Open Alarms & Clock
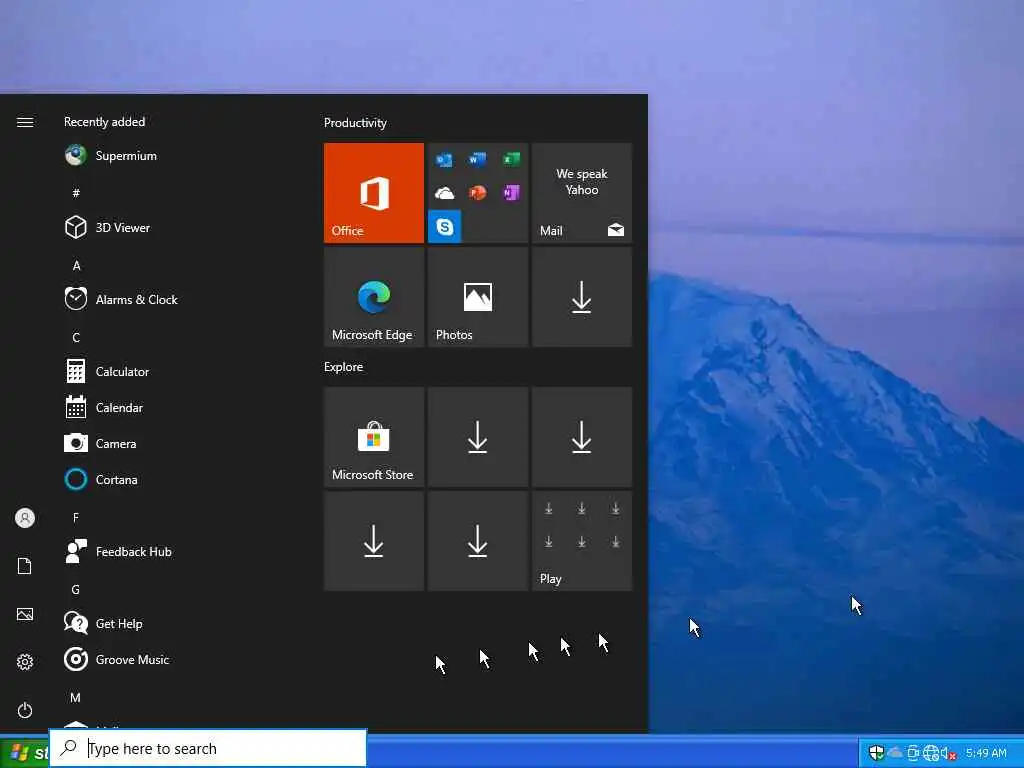 click(121, 299)
